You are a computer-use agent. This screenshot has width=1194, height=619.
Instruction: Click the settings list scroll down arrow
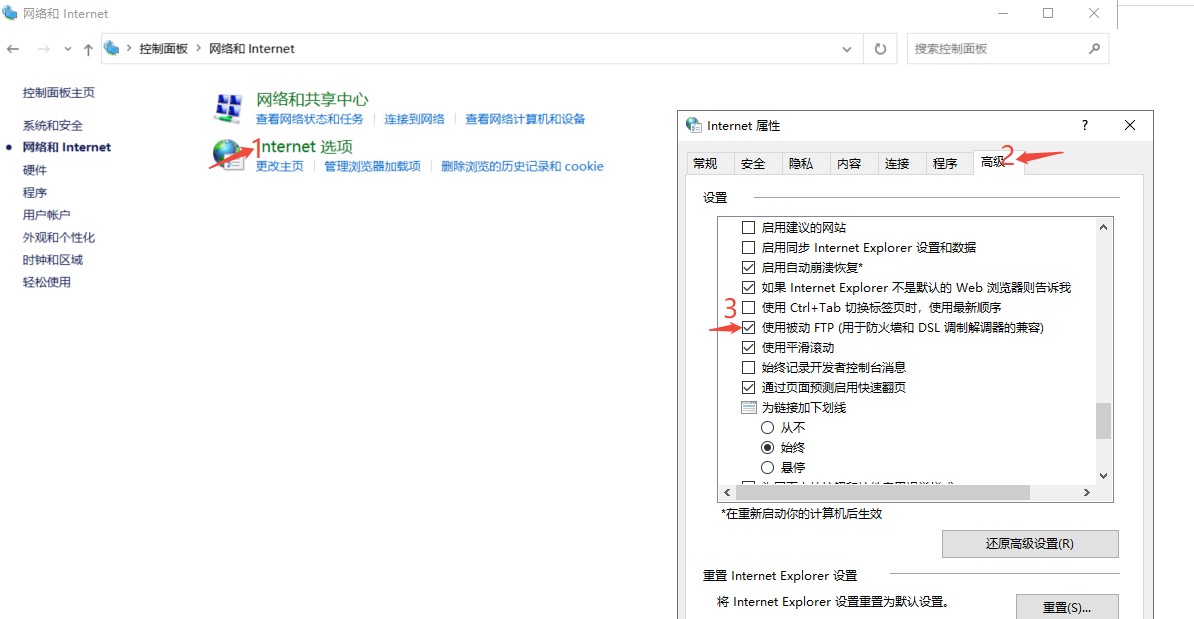(x=1103, y=476)
